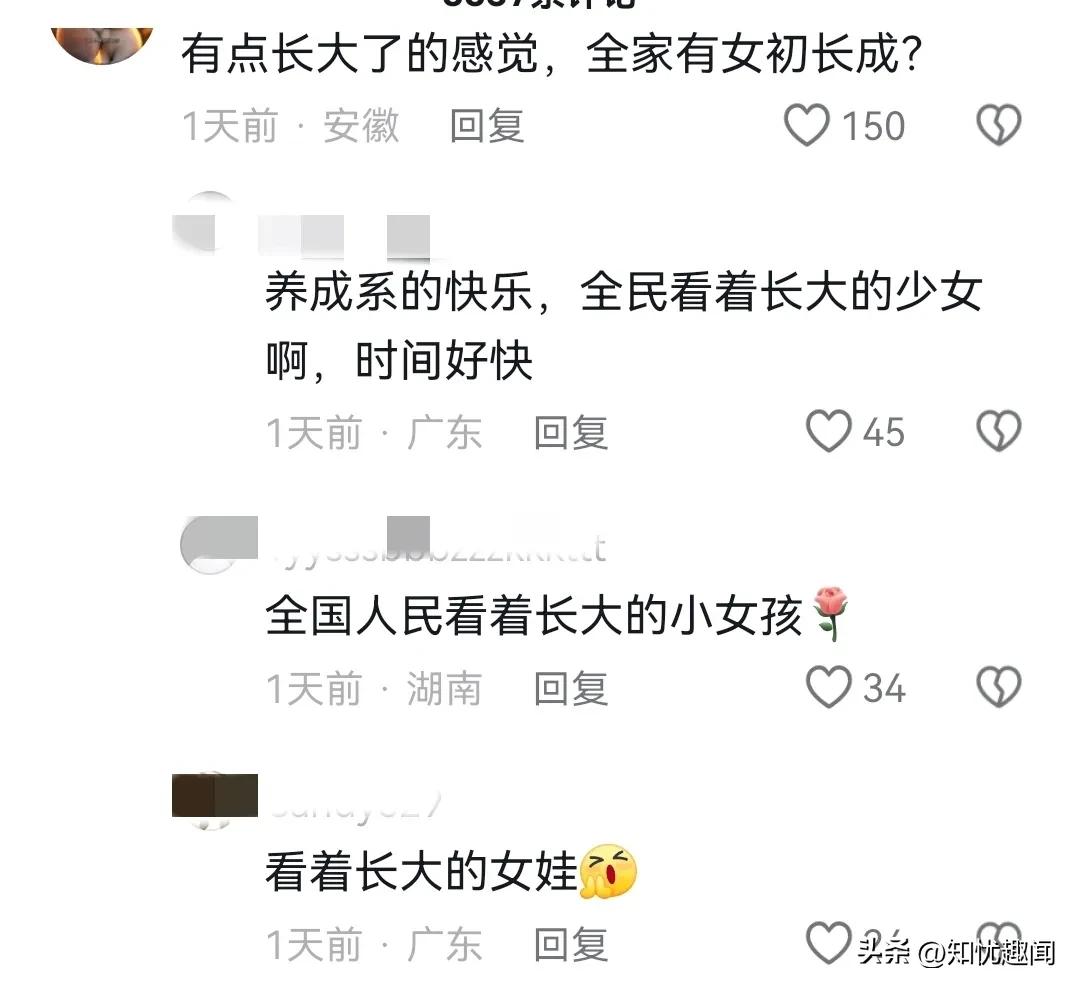Like the 看着长大的女娃 comment
This screenshot has height=990, width=1080.
click(829, 942)
